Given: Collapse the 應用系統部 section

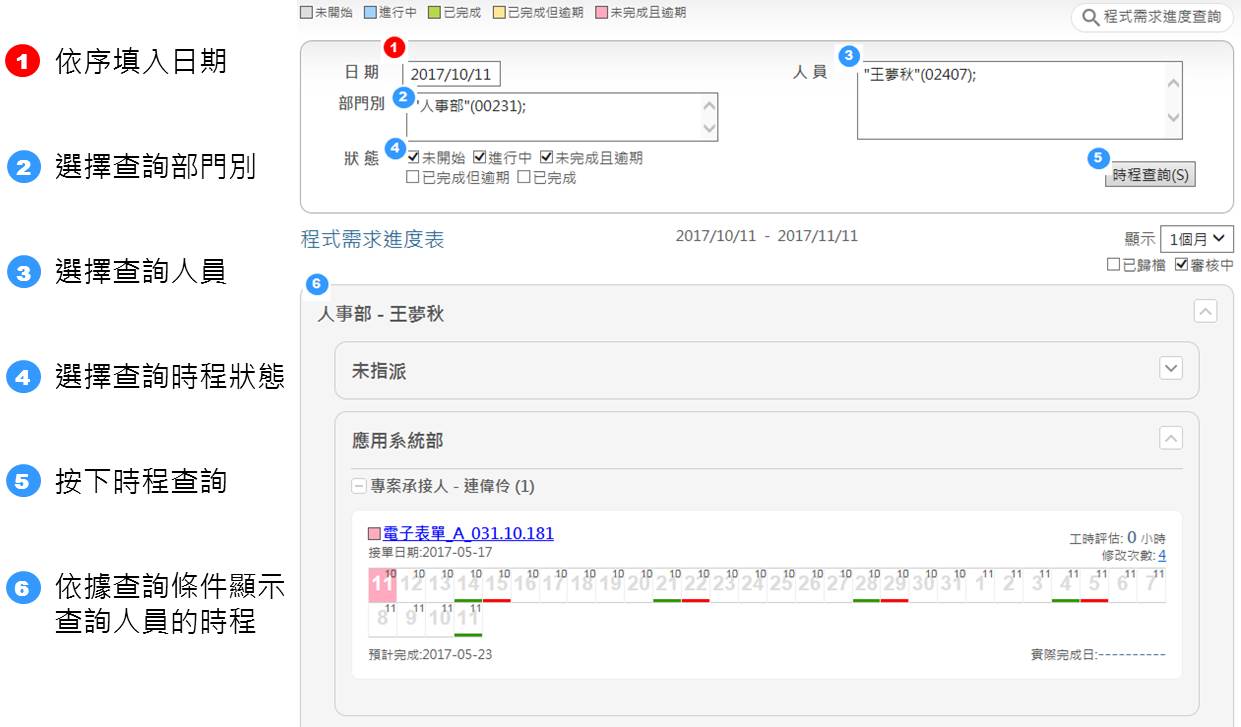Looking at the screenshot, I should click(x=1170, y=439).
